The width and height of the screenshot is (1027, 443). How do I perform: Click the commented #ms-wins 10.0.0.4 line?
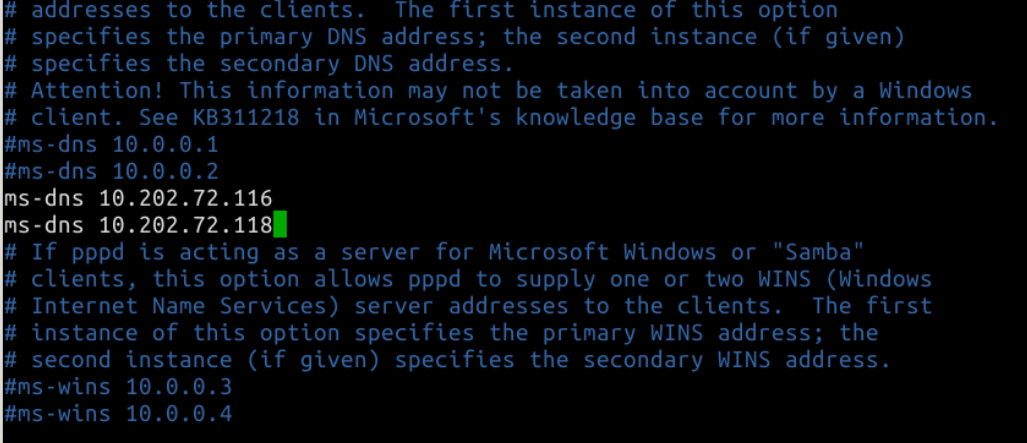point(118,414)
